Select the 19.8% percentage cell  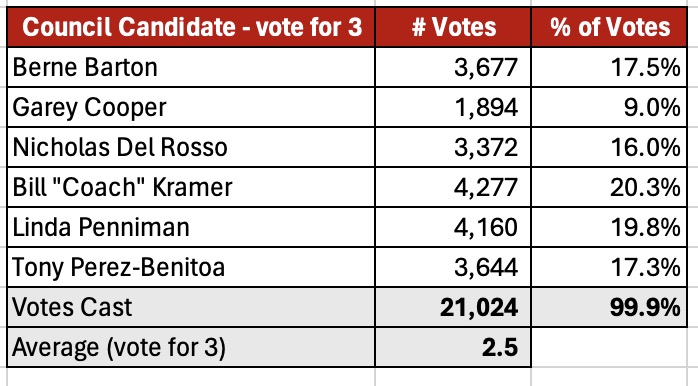click(609, 227)
